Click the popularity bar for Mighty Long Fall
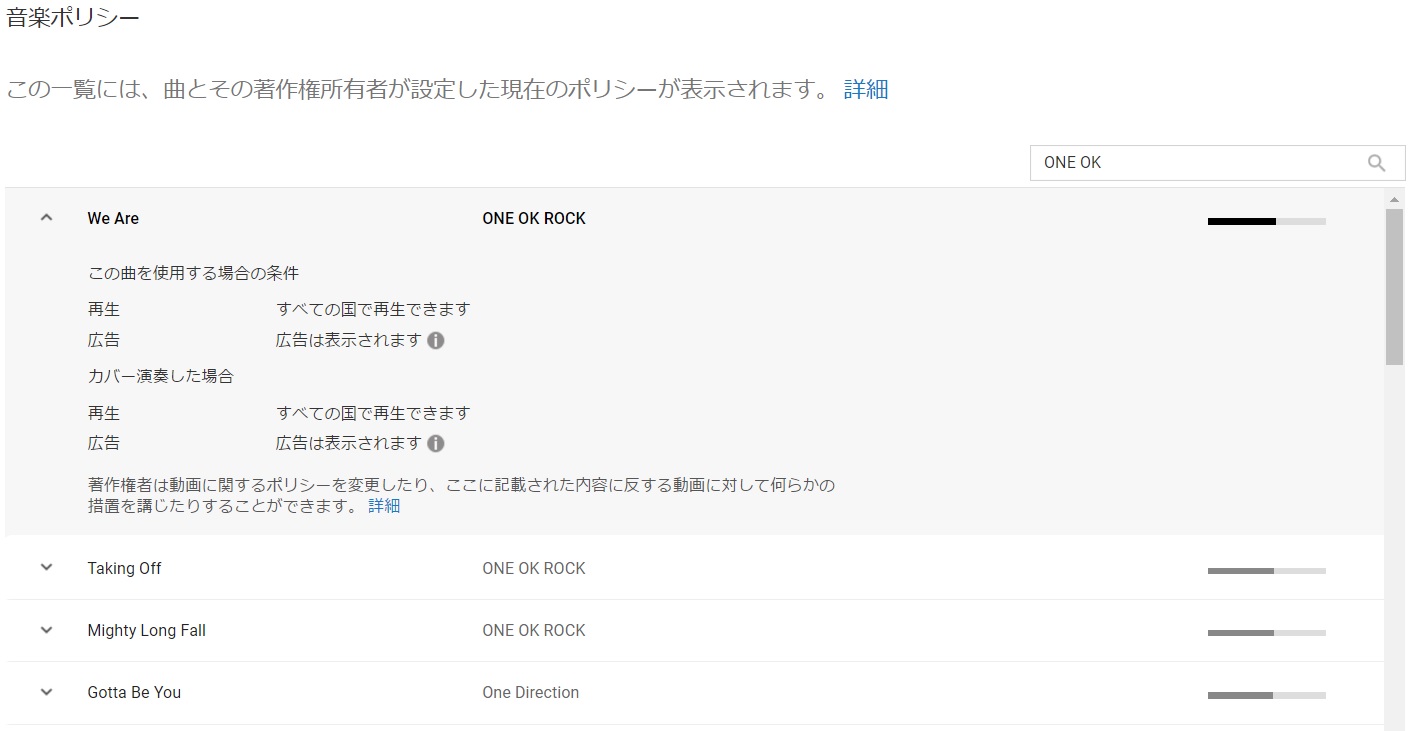Viewport: 1423px width, 731px height. 1267,633
